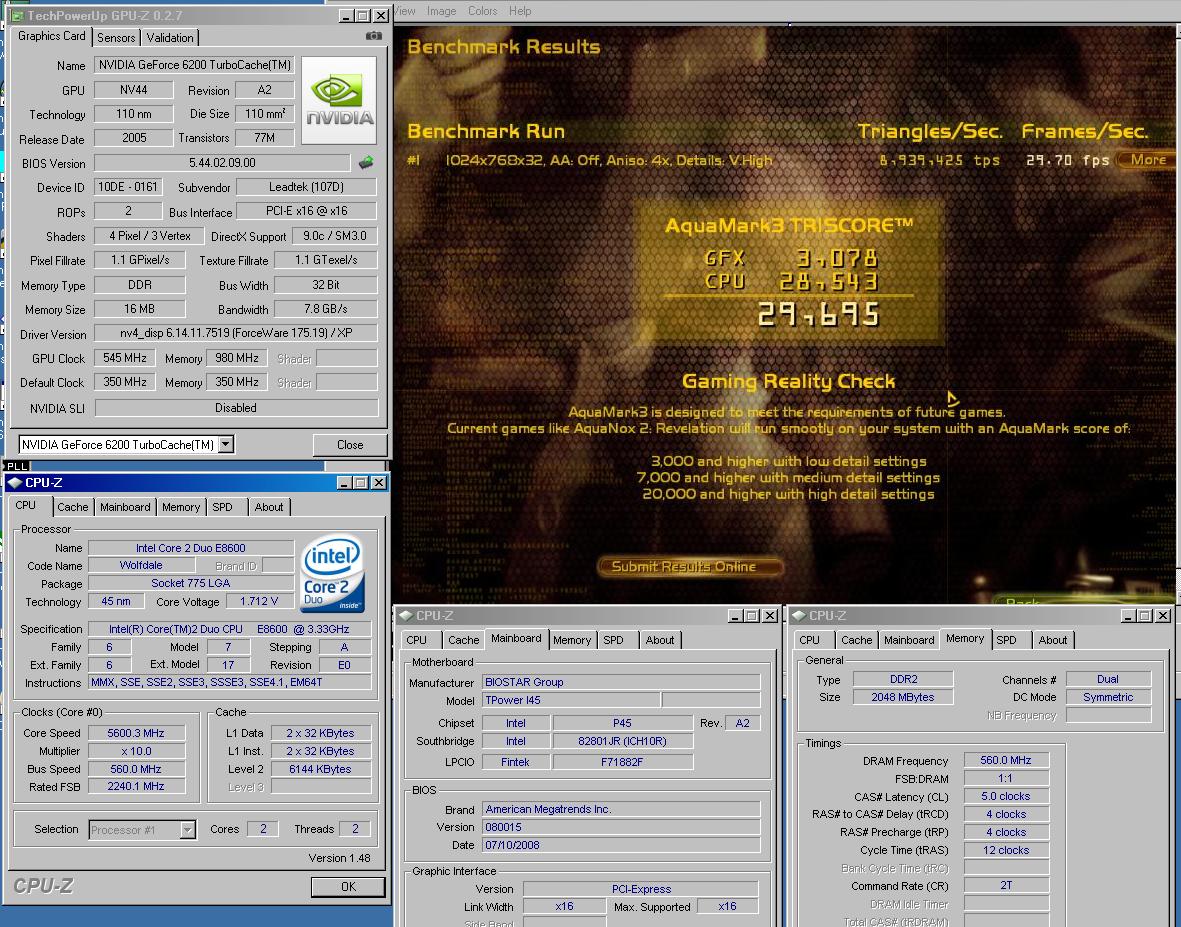Open Mainboard tab in left CPU-Z window
1181x927 pixels.
pyautogui.click(x=125, y=507)
